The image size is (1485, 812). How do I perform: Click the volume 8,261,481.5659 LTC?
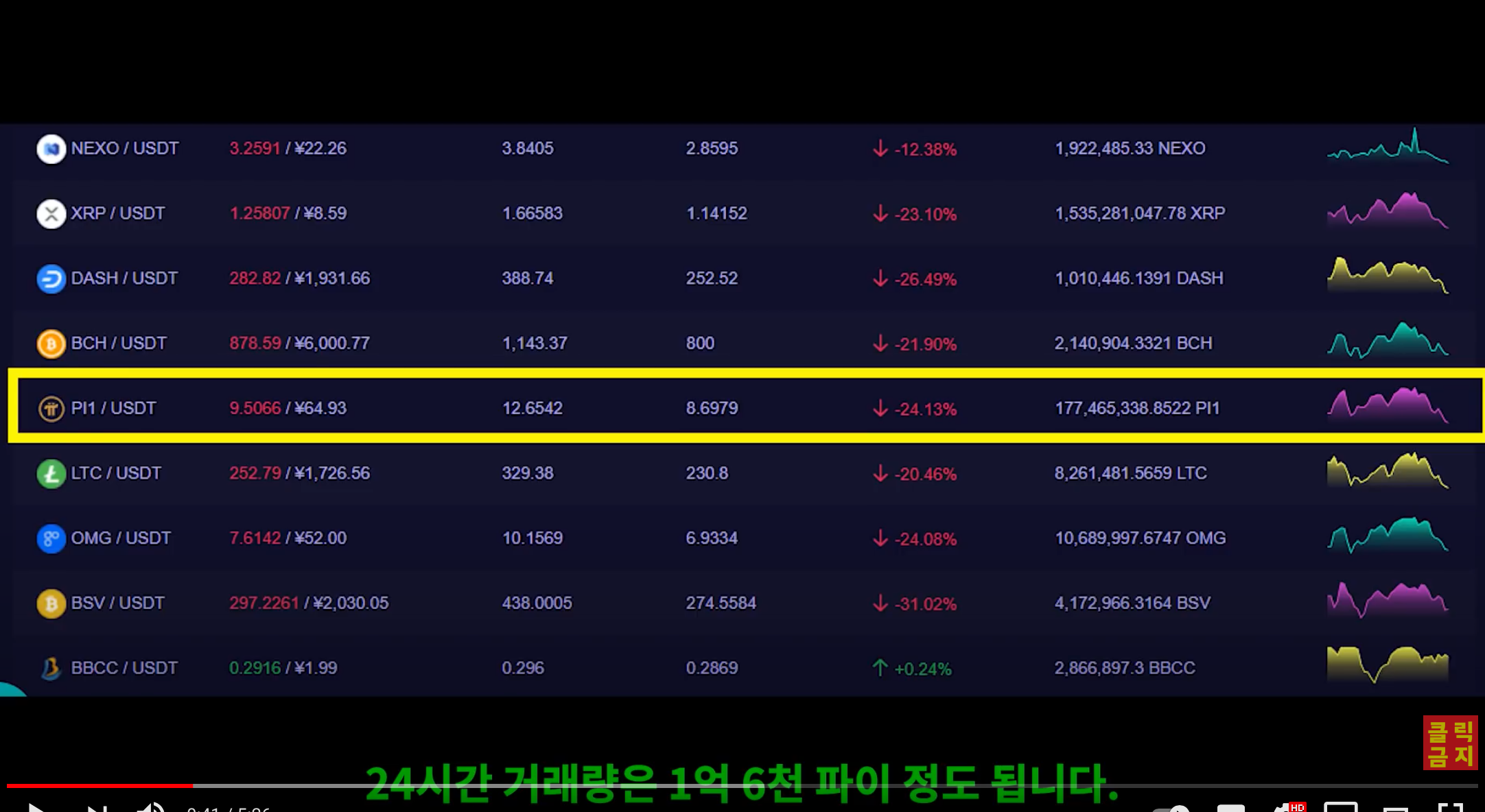pyautogui.click(x=1131, y=473)
